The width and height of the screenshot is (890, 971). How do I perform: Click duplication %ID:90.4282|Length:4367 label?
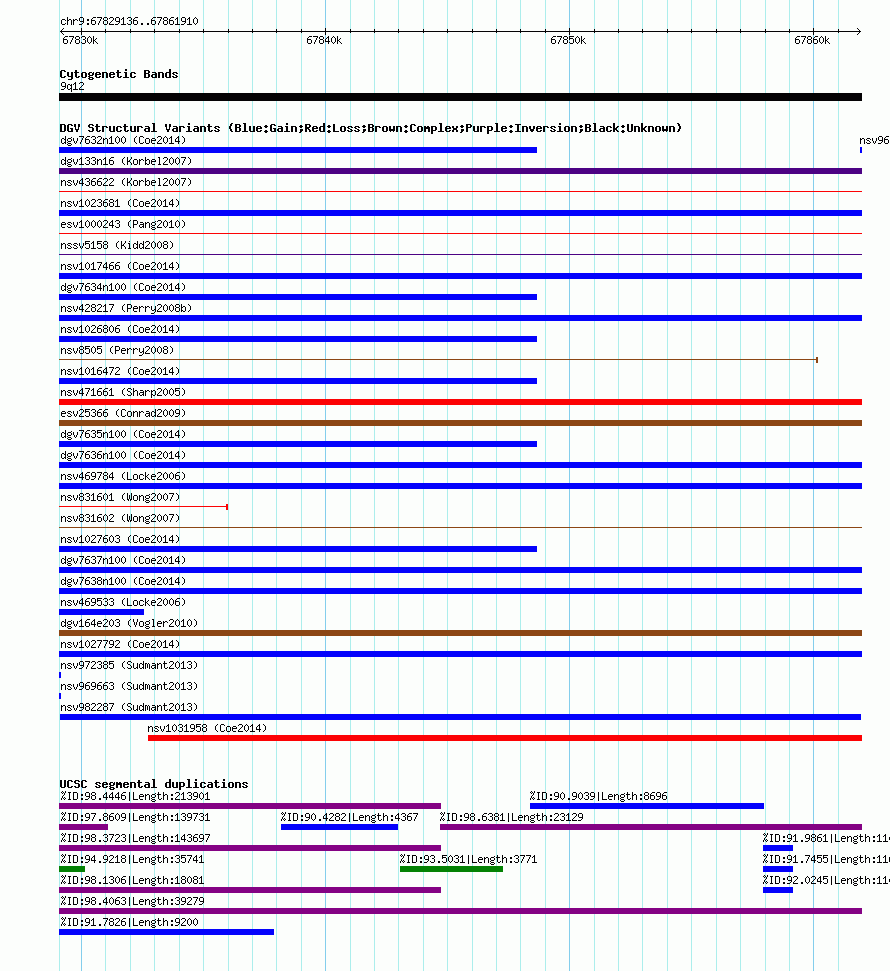[x=349, y=819]
